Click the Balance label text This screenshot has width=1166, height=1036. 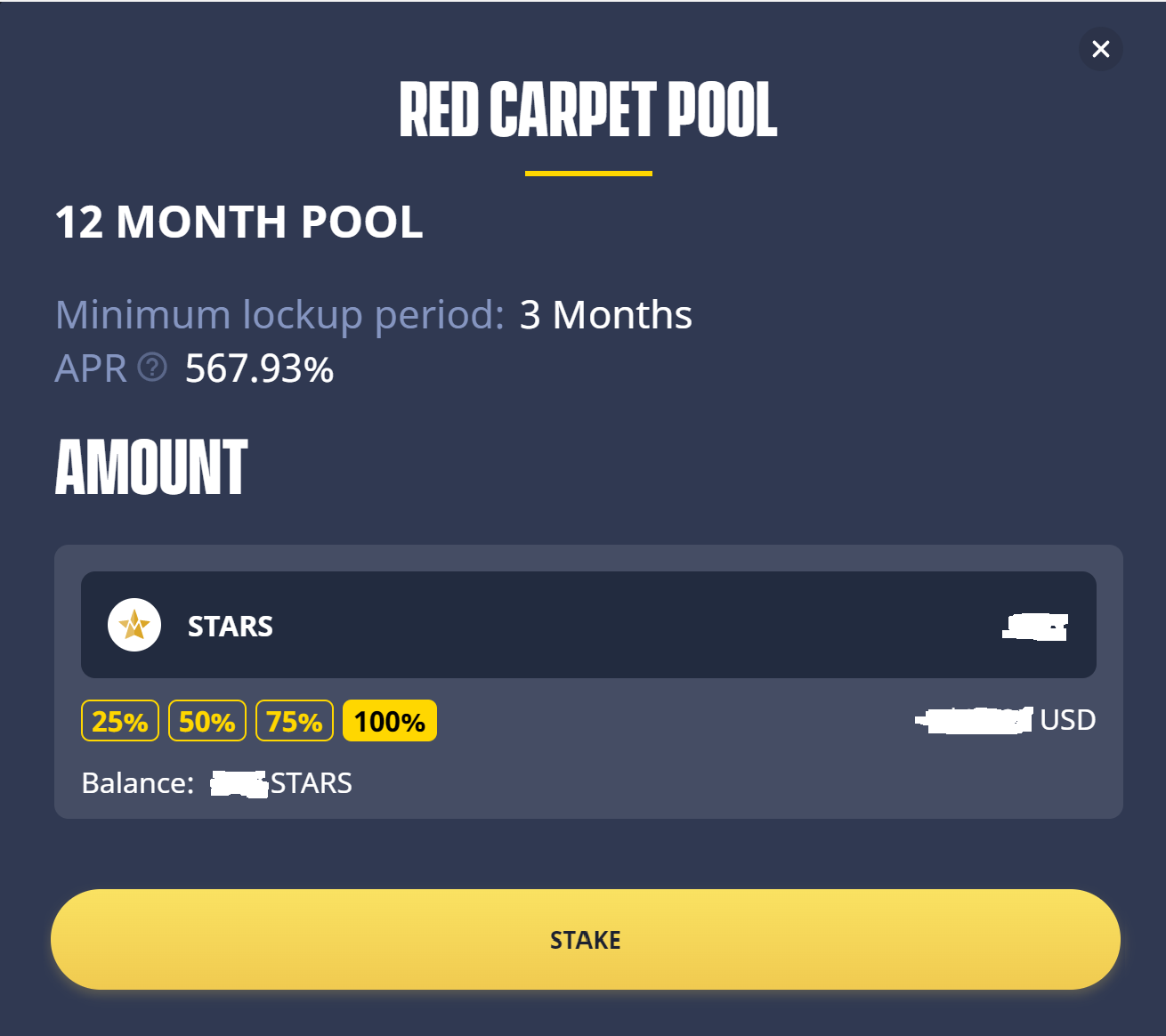pos(138,783)
